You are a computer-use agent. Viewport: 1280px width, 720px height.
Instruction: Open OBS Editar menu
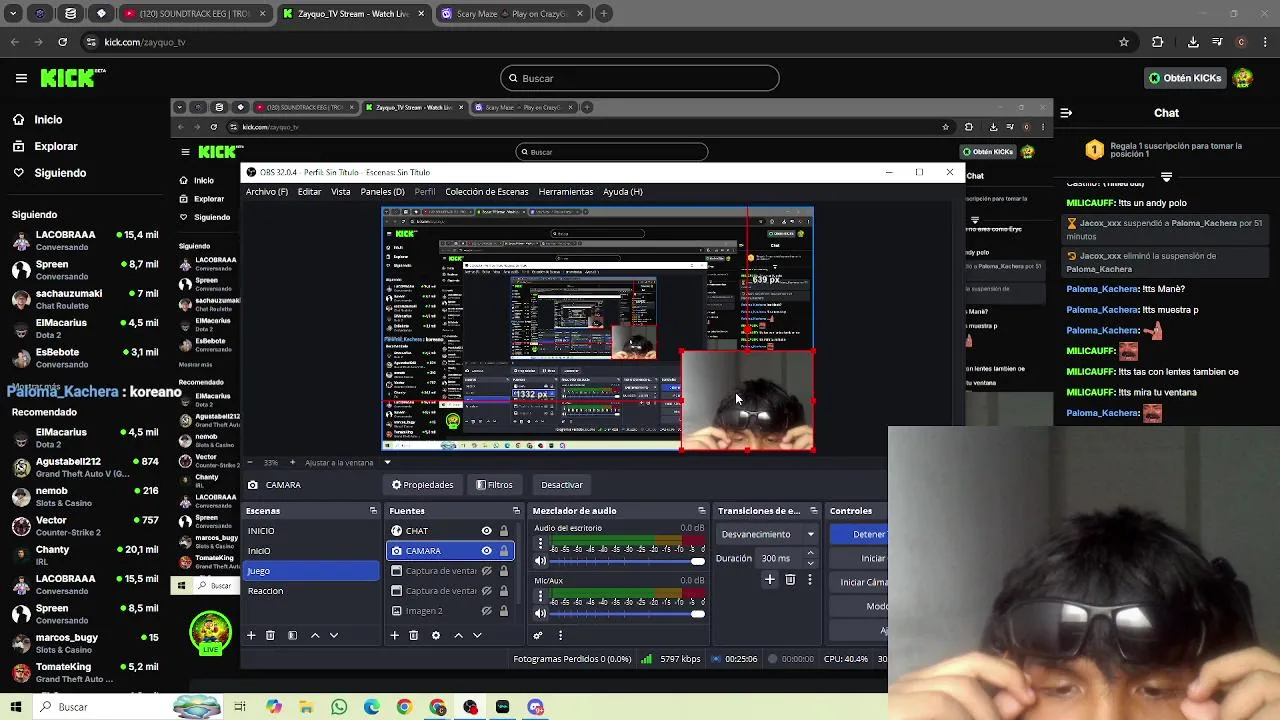point(309,192)
